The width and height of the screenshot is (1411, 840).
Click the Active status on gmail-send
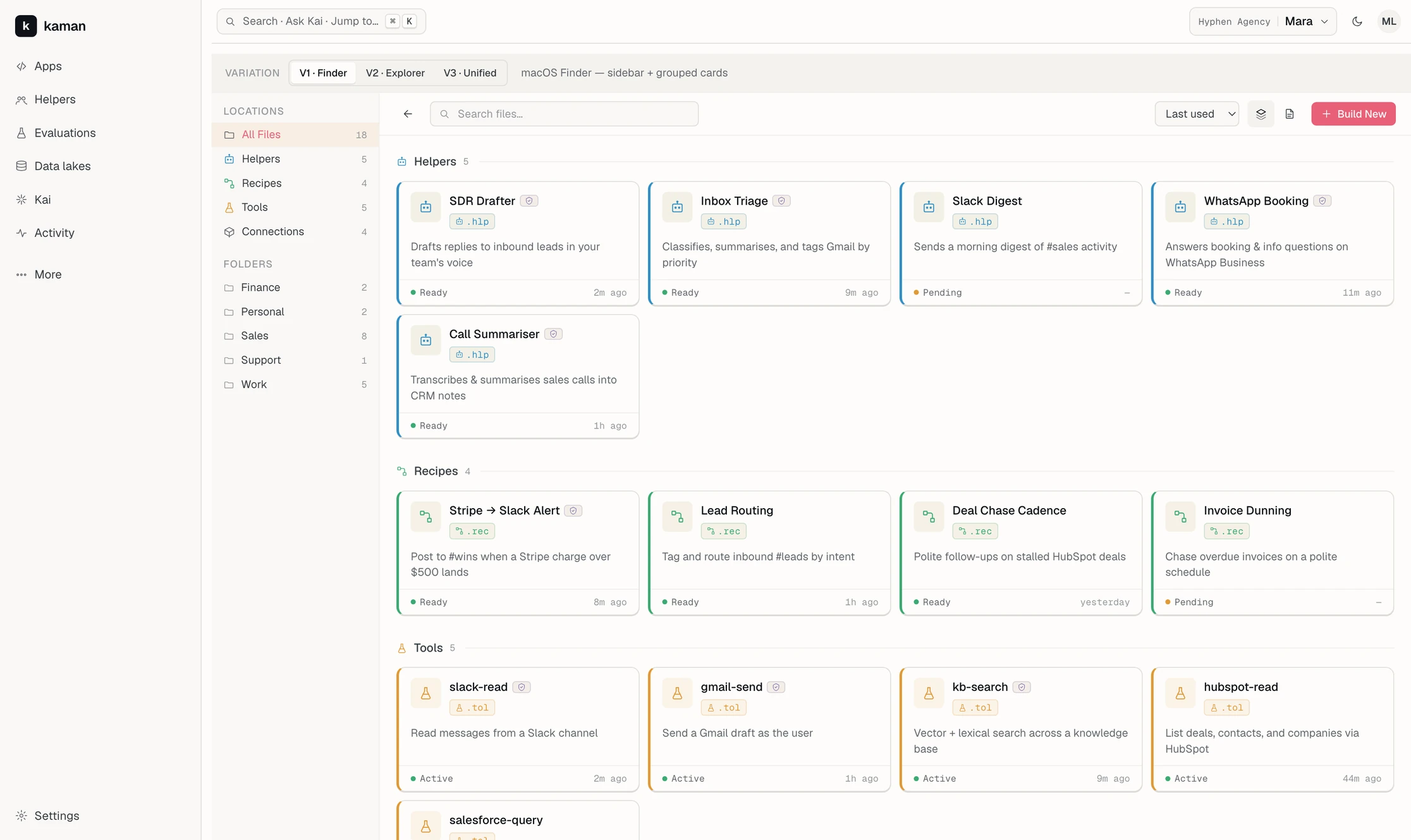point(683,779)
